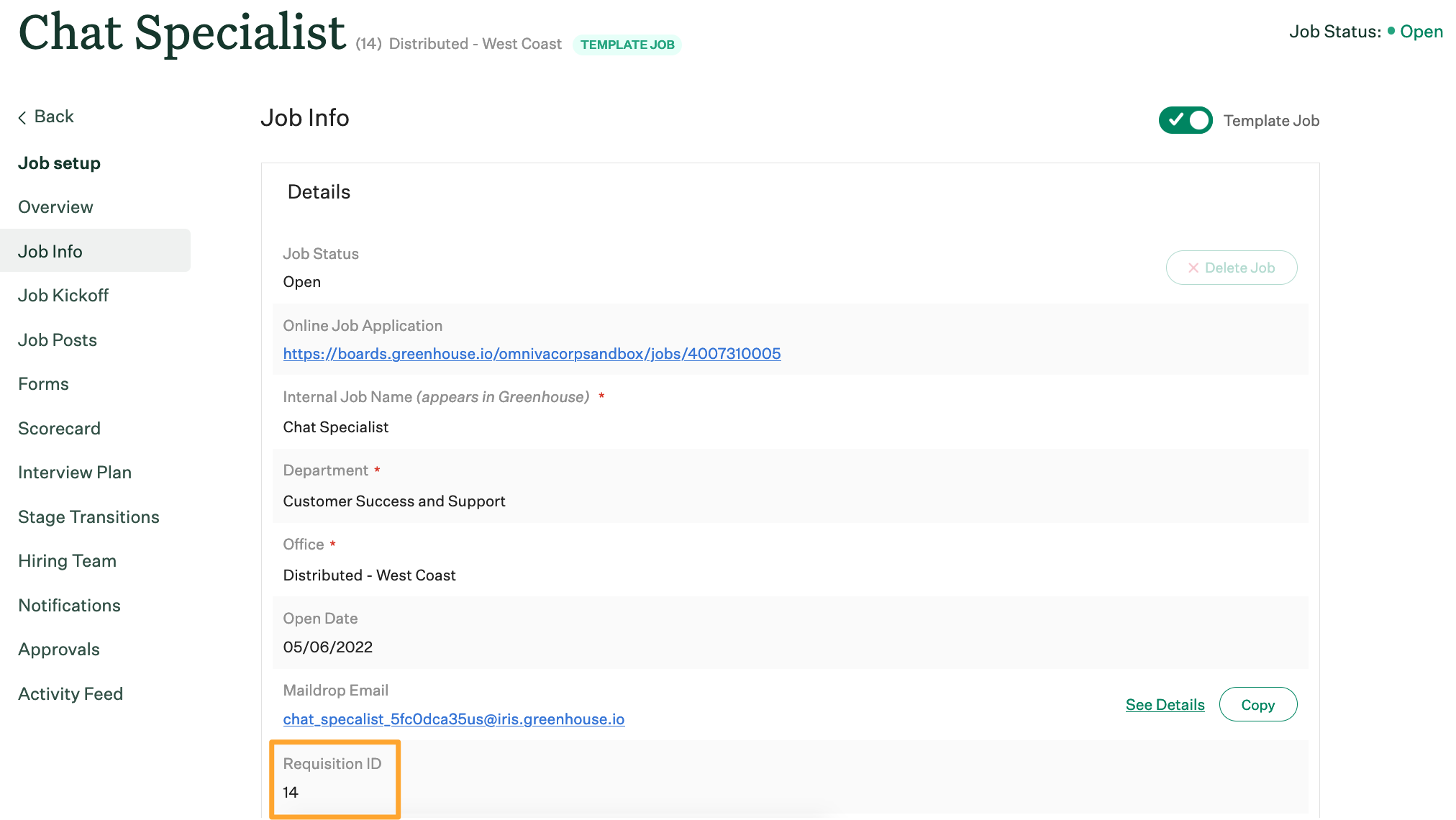
Task: Expand the Stage Transitions menu item
Action: (x=88, y=516)
